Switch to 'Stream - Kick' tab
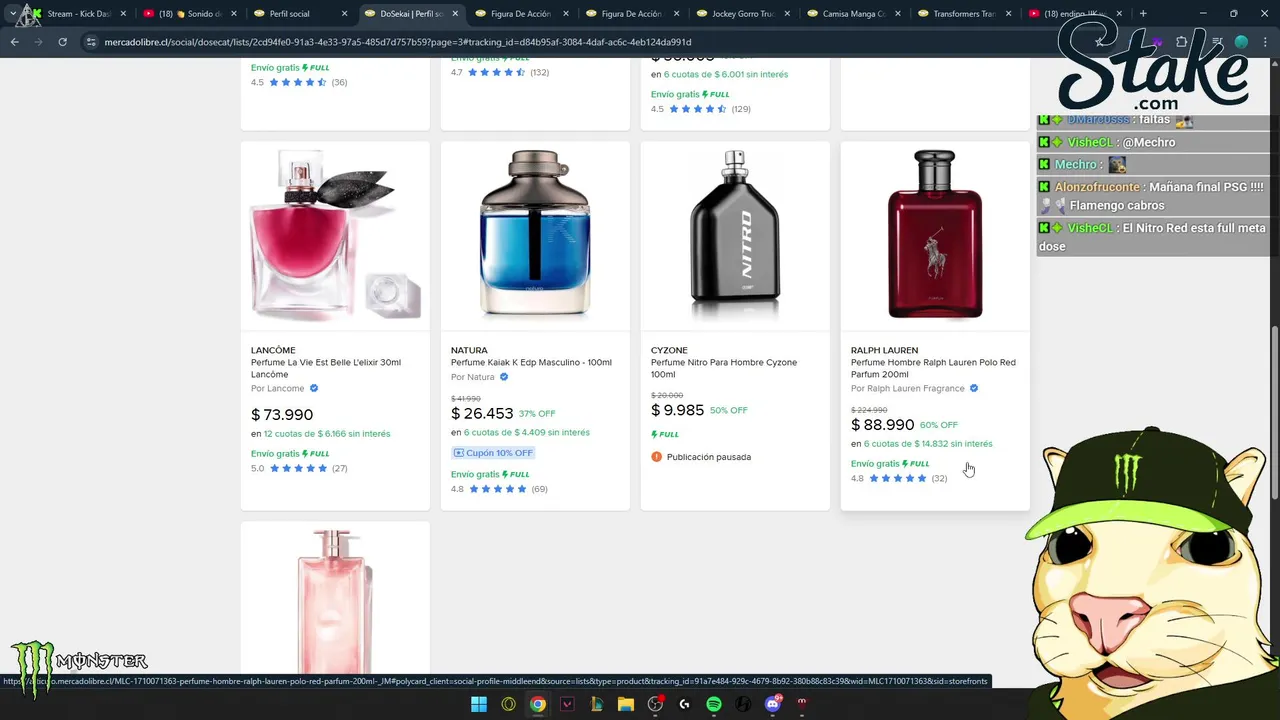 coord(78,14)
